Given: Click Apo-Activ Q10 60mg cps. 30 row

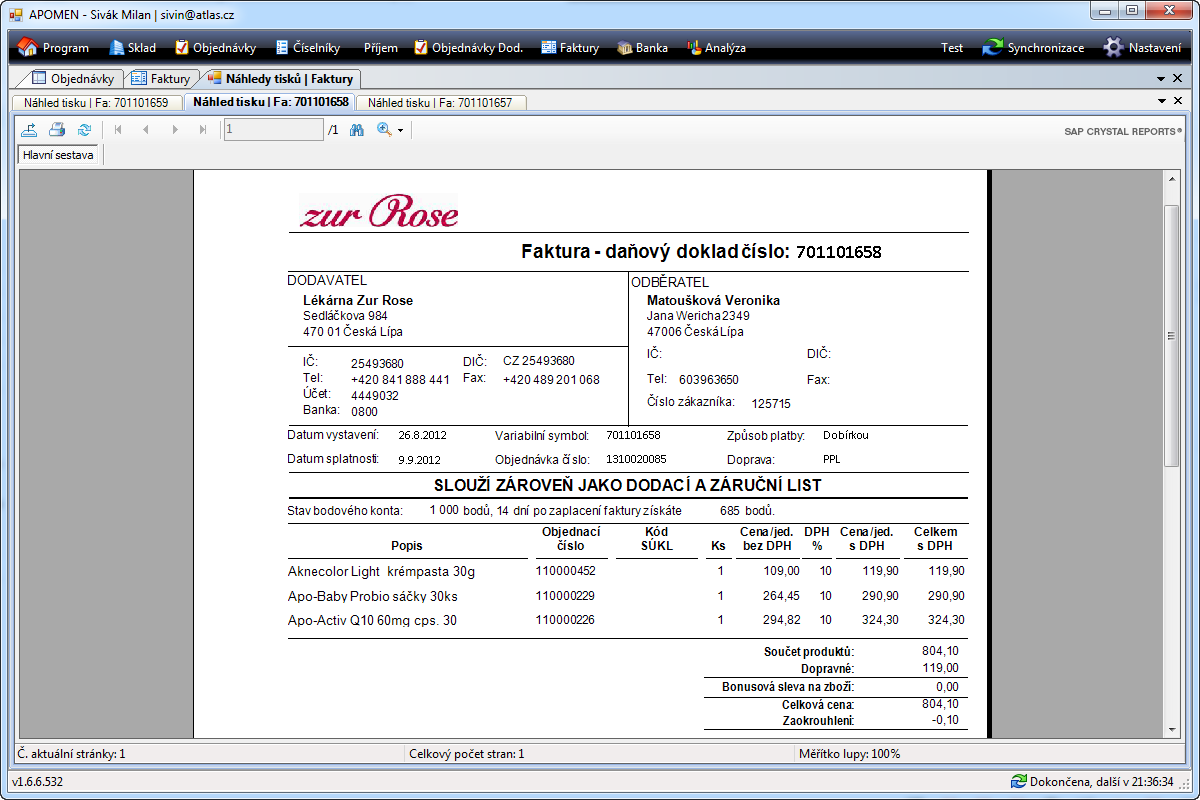Looking at the screenshot, I should (628, 620).
